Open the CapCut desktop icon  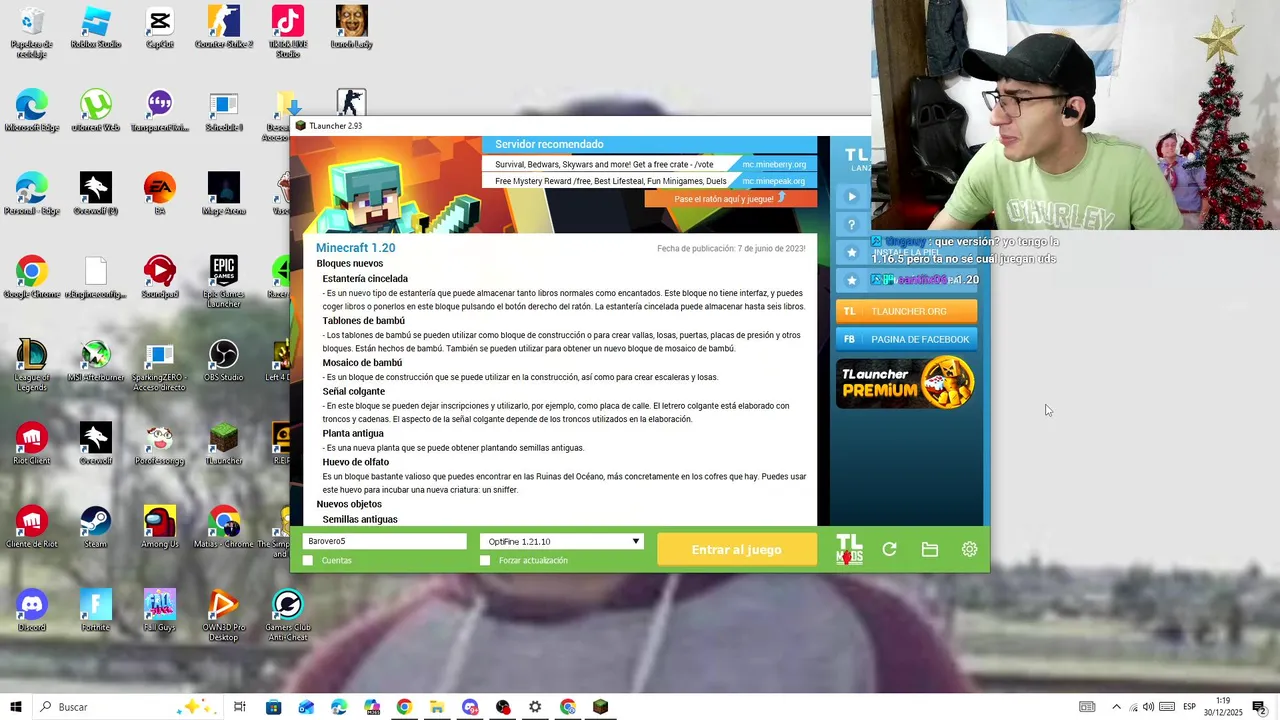click(x=159, y=27)
